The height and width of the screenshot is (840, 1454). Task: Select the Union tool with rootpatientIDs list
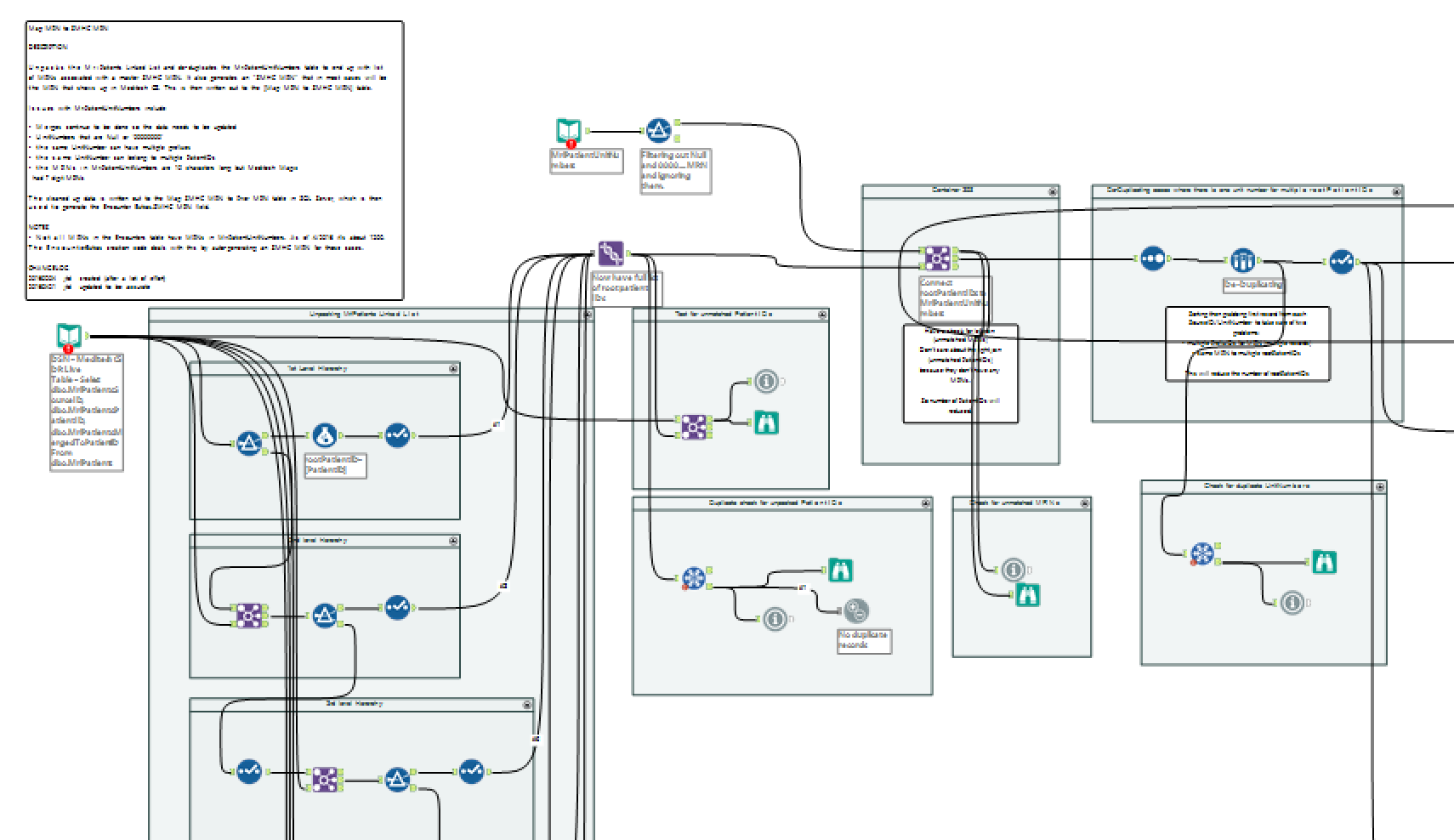[610, 253]
